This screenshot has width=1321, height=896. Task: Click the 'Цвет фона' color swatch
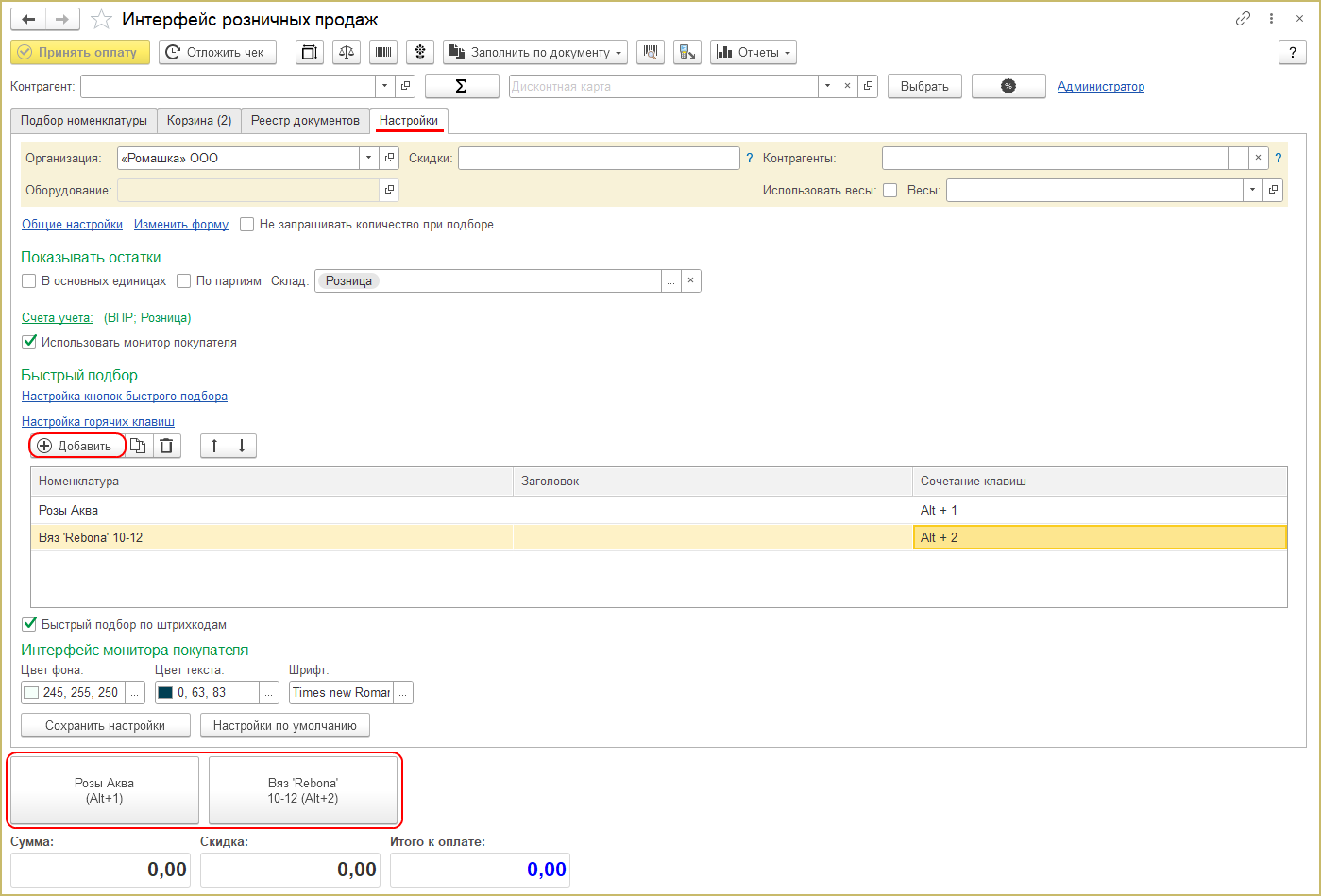pyautogui.click(x=31, y=693)
